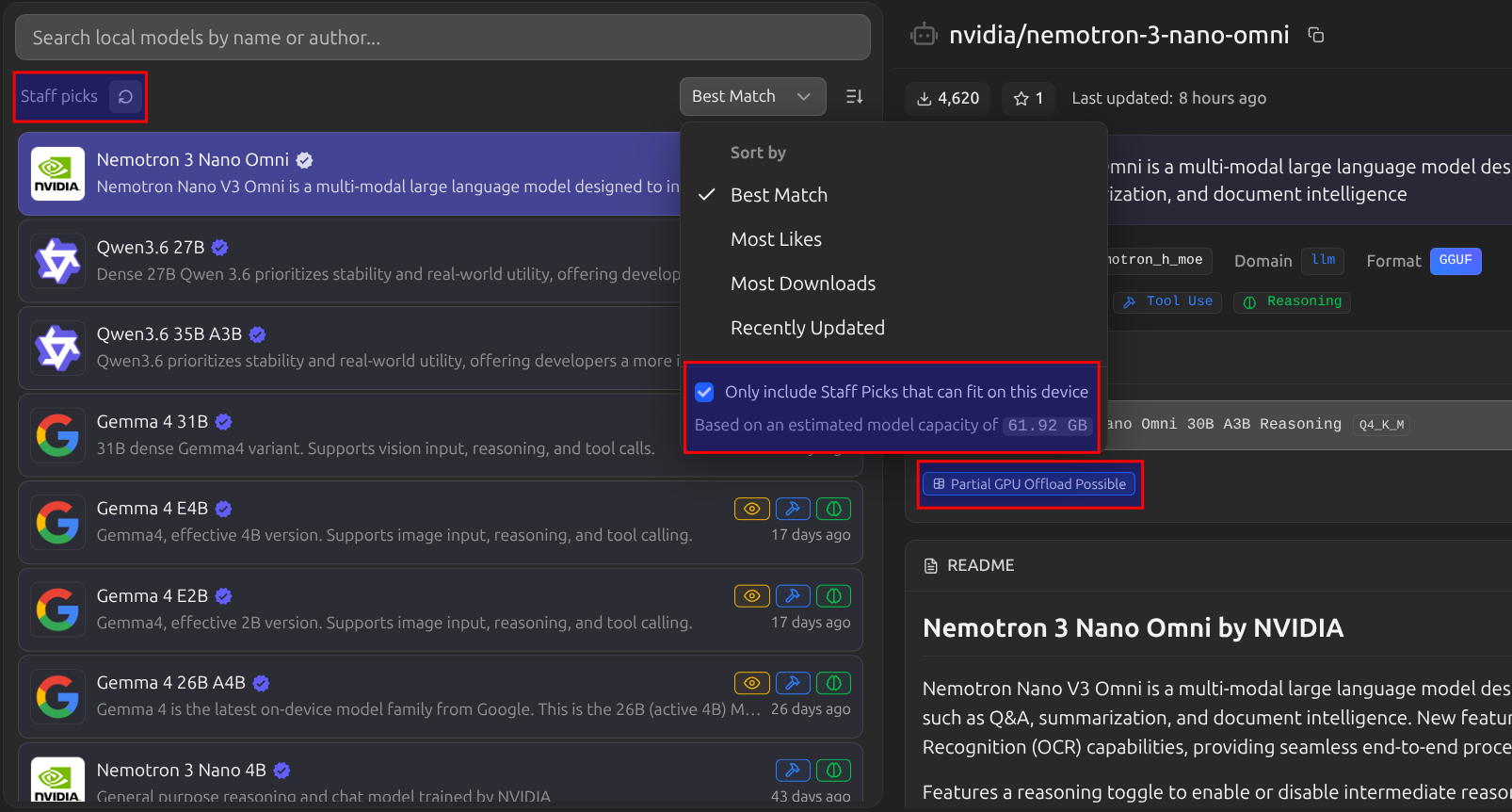Toggle Only include Staff Picks that fit checkbox
This screenshot has width=1512, height=812.
click(704, 392)
